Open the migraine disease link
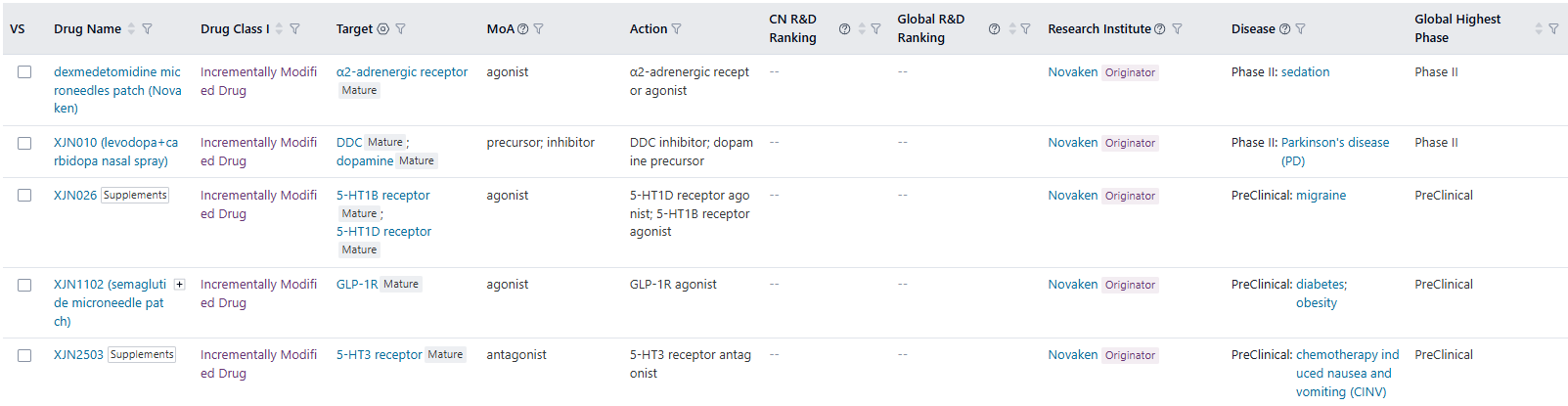The image size is (1568, 406). tap(1321, 196)
